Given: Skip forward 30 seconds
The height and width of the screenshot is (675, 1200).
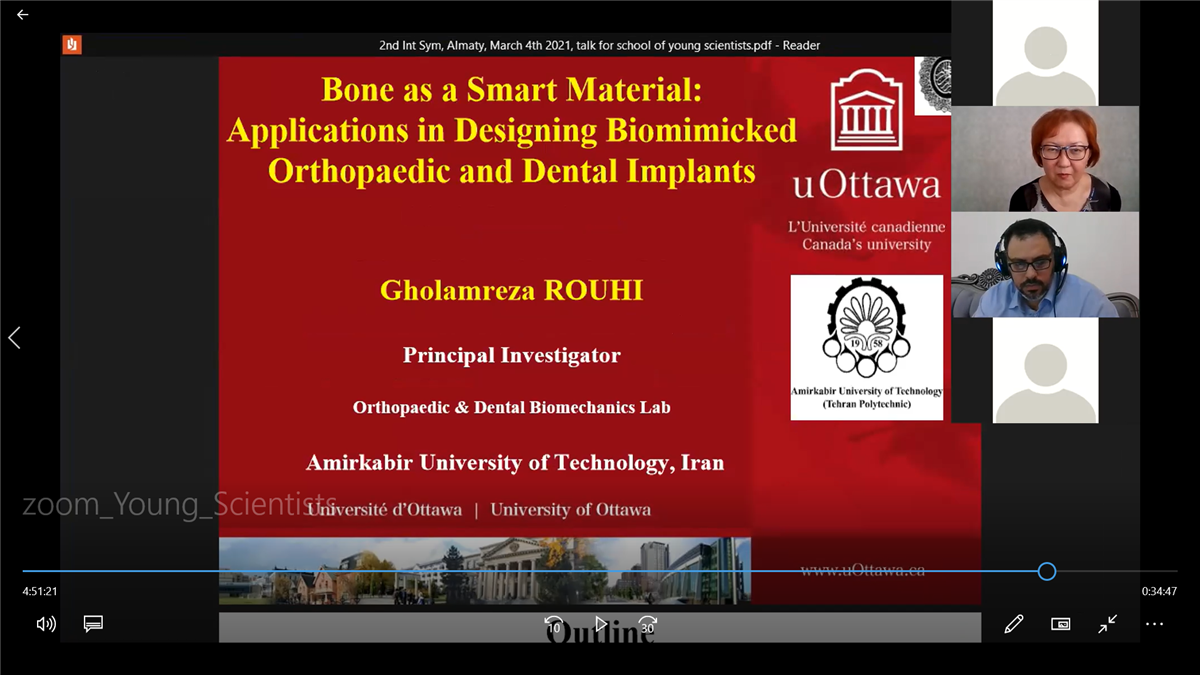Looking at the screenshot, I should click(x=647, y=625).
